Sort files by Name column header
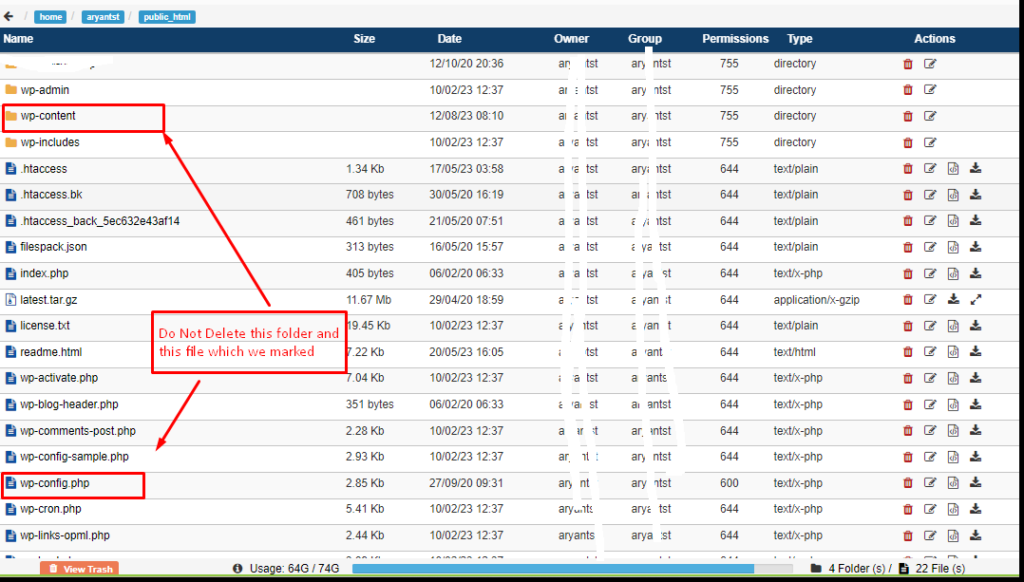Viewport: 1024px width, 582px height. [x=18, y=39]
